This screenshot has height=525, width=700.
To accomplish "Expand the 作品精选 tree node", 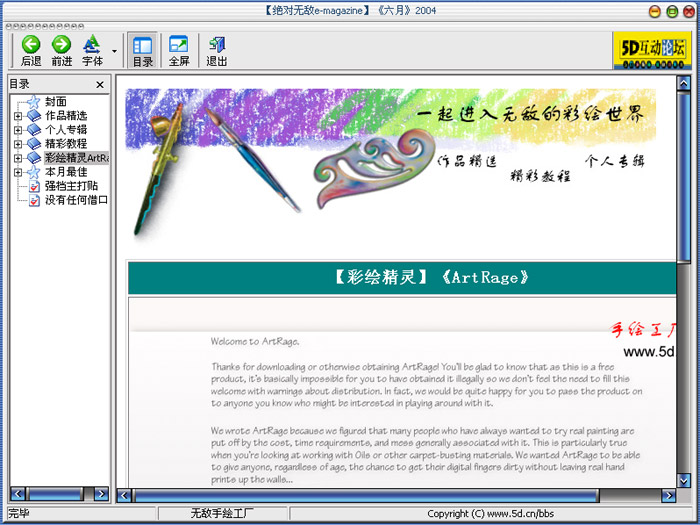I will [17, 116].
